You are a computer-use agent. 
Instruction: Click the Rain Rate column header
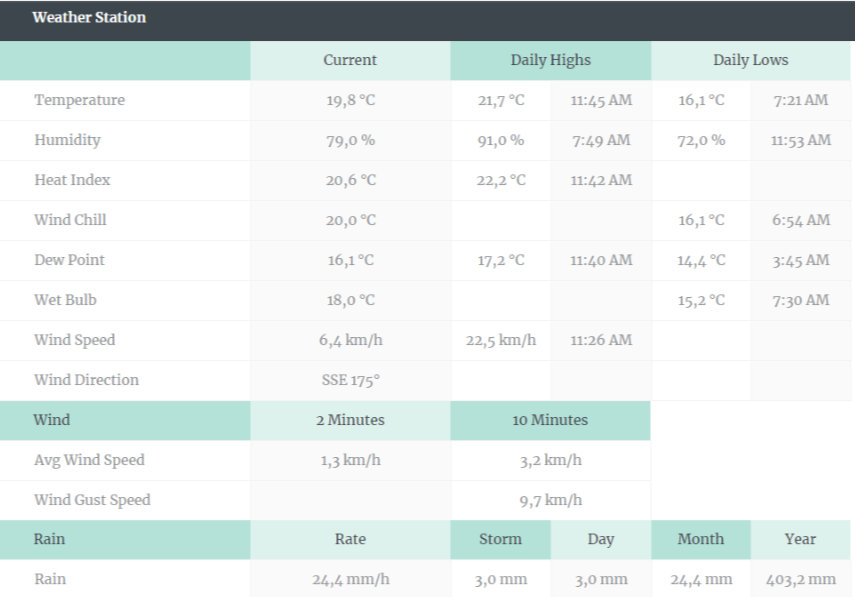(x=350, y=539)
